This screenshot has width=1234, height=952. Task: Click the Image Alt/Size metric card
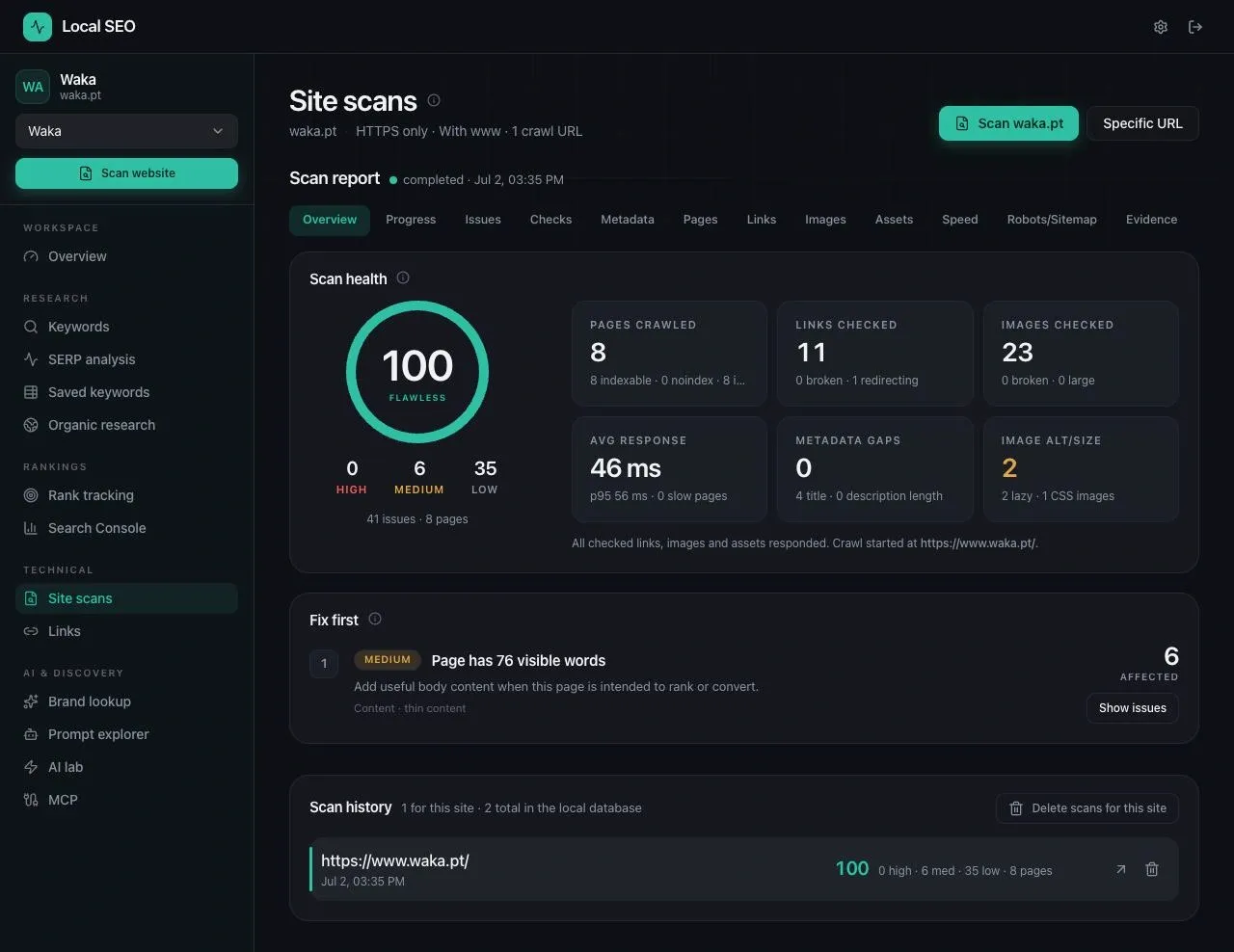pyautogui.click(x=1081, y=469)
